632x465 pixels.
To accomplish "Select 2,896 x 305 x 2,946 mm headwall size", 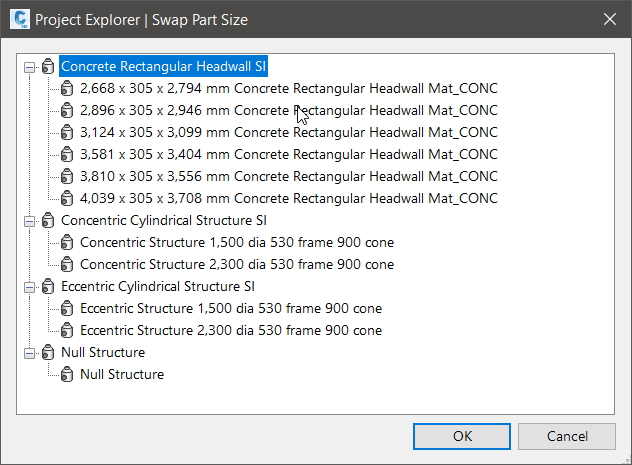I will point(288,111).
